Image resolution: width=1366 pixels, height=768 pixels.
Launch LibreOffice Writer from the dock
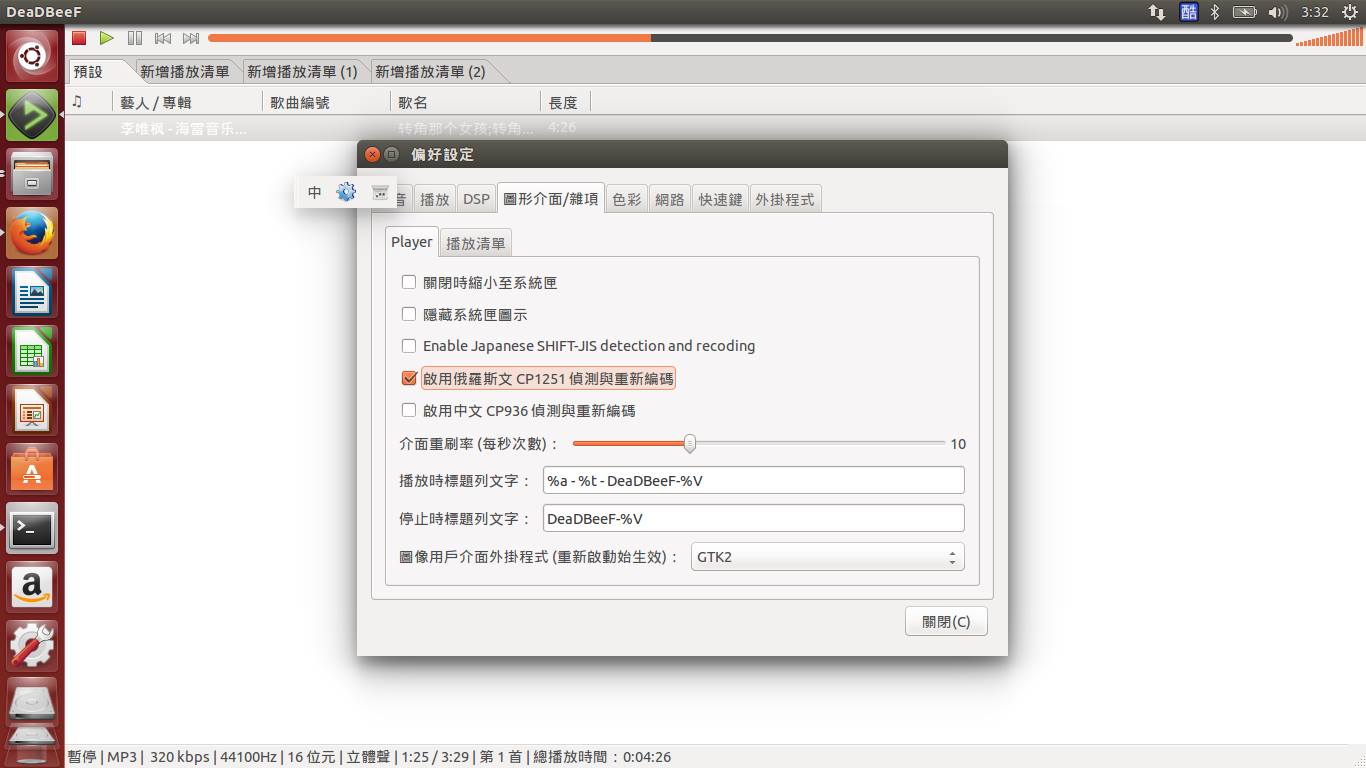tap(32, 291)
